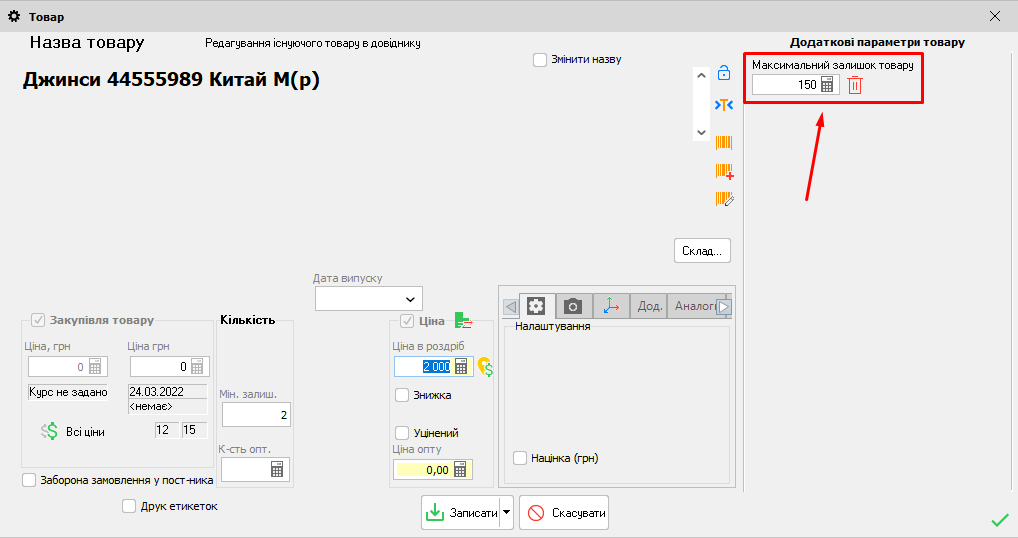Enable the 'Змінити назву' checkbox
Image resolution: width=1018 pixels, height=538 pixels.
pyautogui.click(x=540, y=59)
